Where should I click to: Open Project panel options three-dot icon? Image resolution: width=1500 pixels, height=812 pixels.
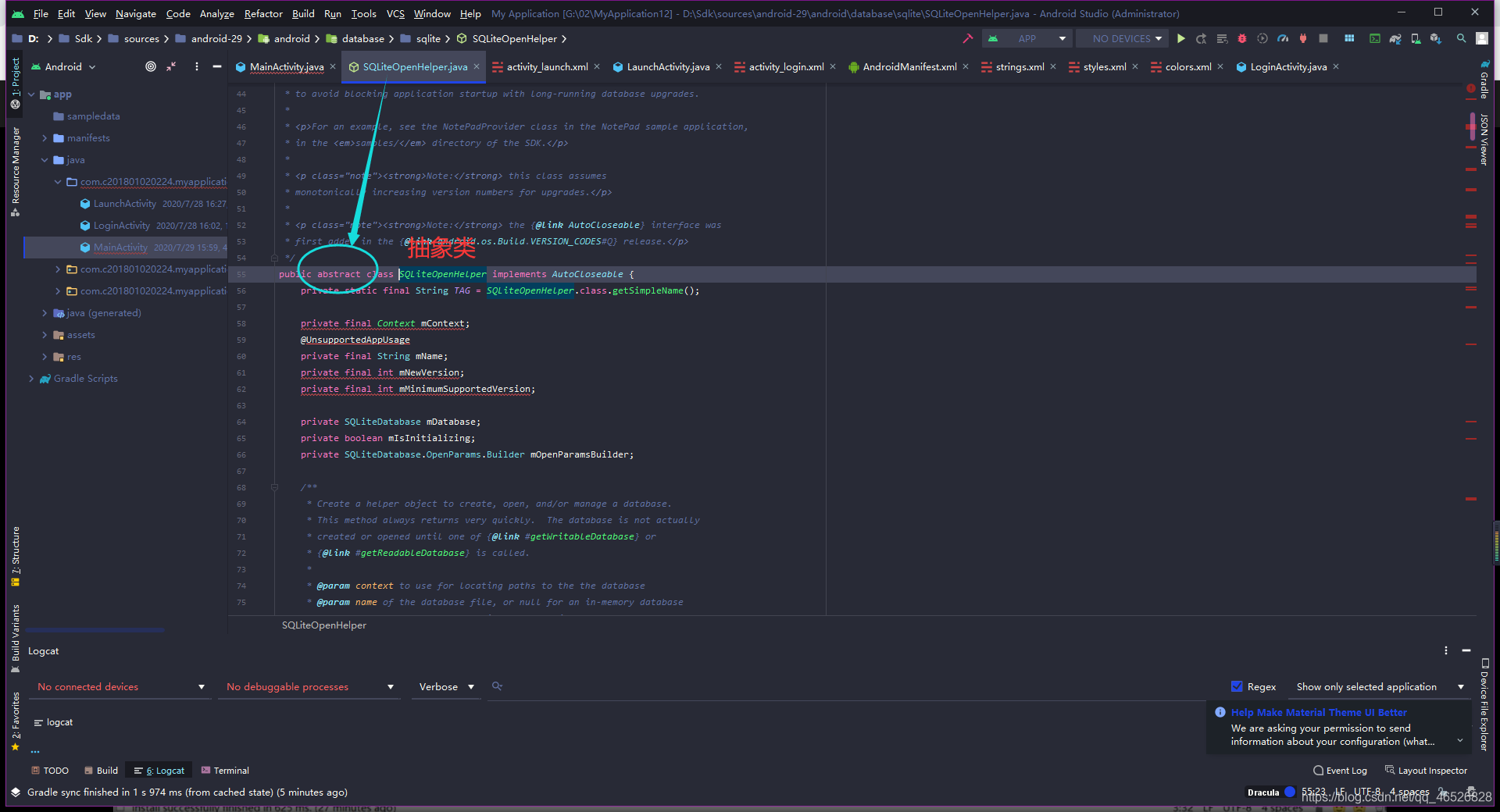tap(197, 66)
